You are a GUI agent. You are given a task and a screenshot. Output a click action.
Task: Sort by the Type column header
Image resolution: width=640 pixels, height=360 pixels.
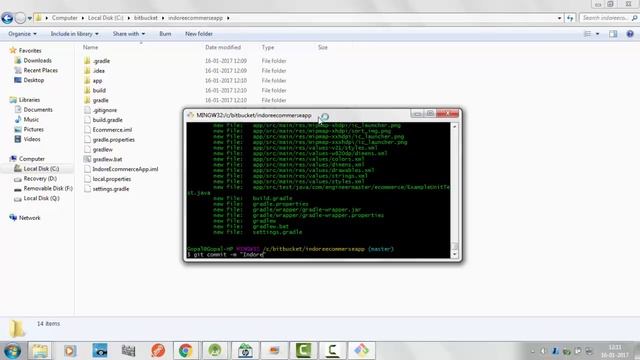268,47
